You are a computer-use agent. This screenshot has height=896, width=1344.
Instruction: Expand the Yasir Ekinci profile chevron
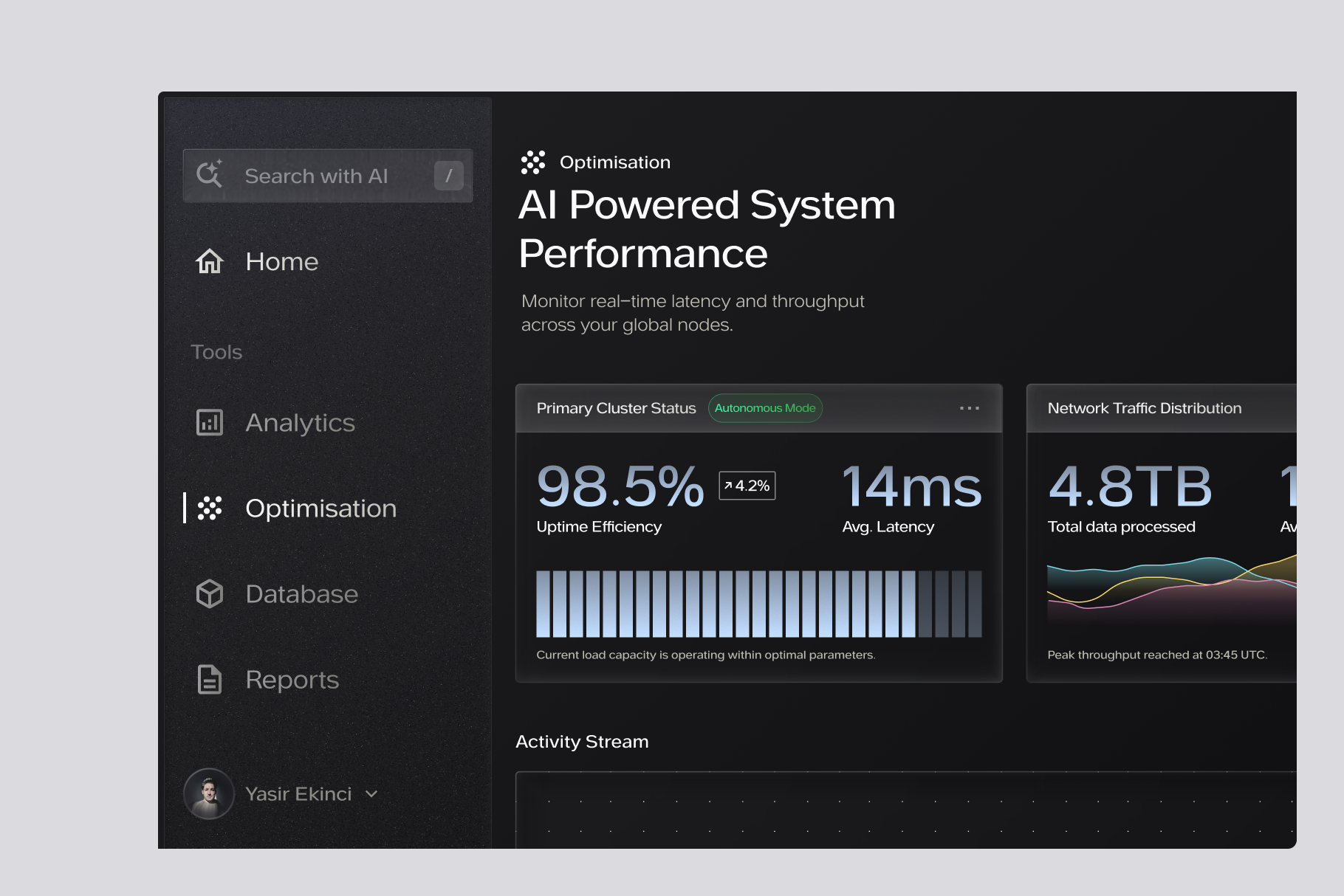(x=371, y=793)
